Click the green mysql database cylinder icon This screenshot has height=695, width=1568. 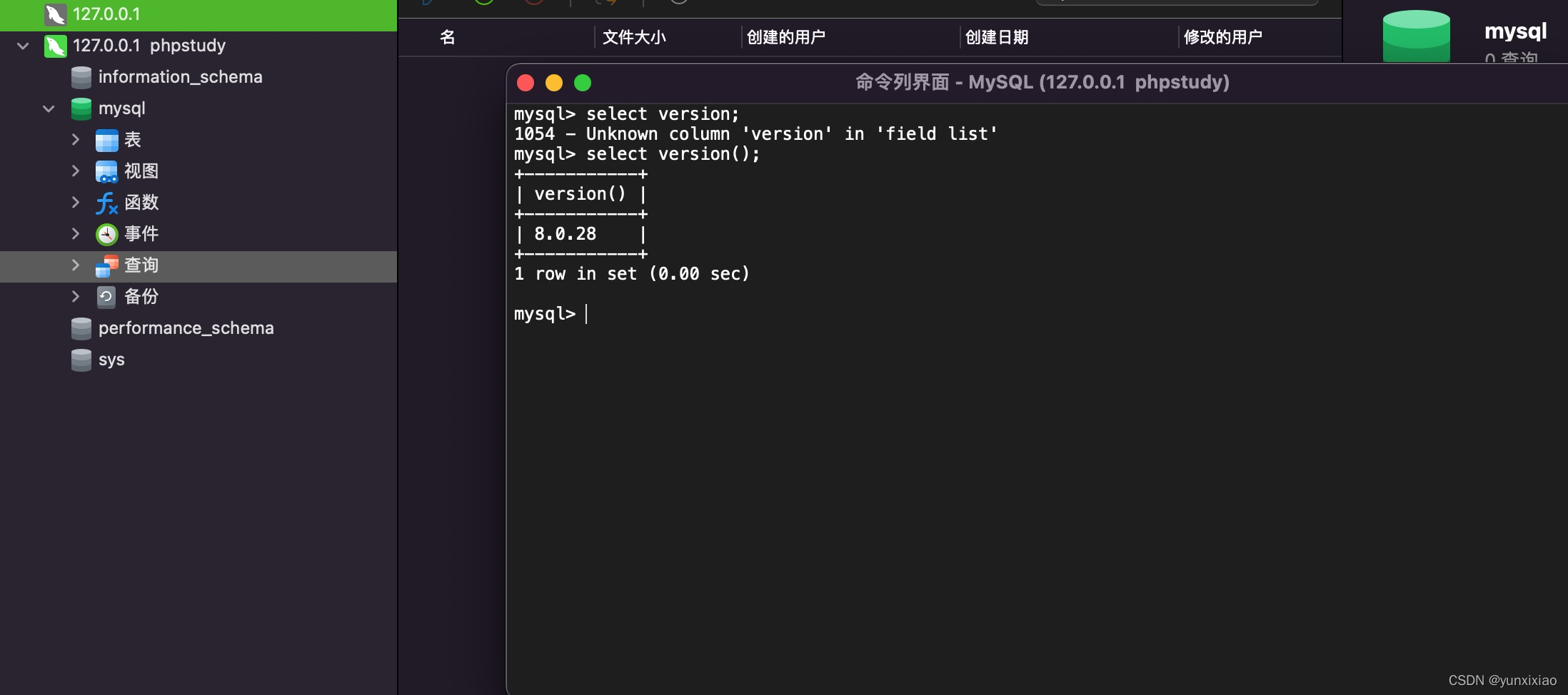[x=80, y=108]
